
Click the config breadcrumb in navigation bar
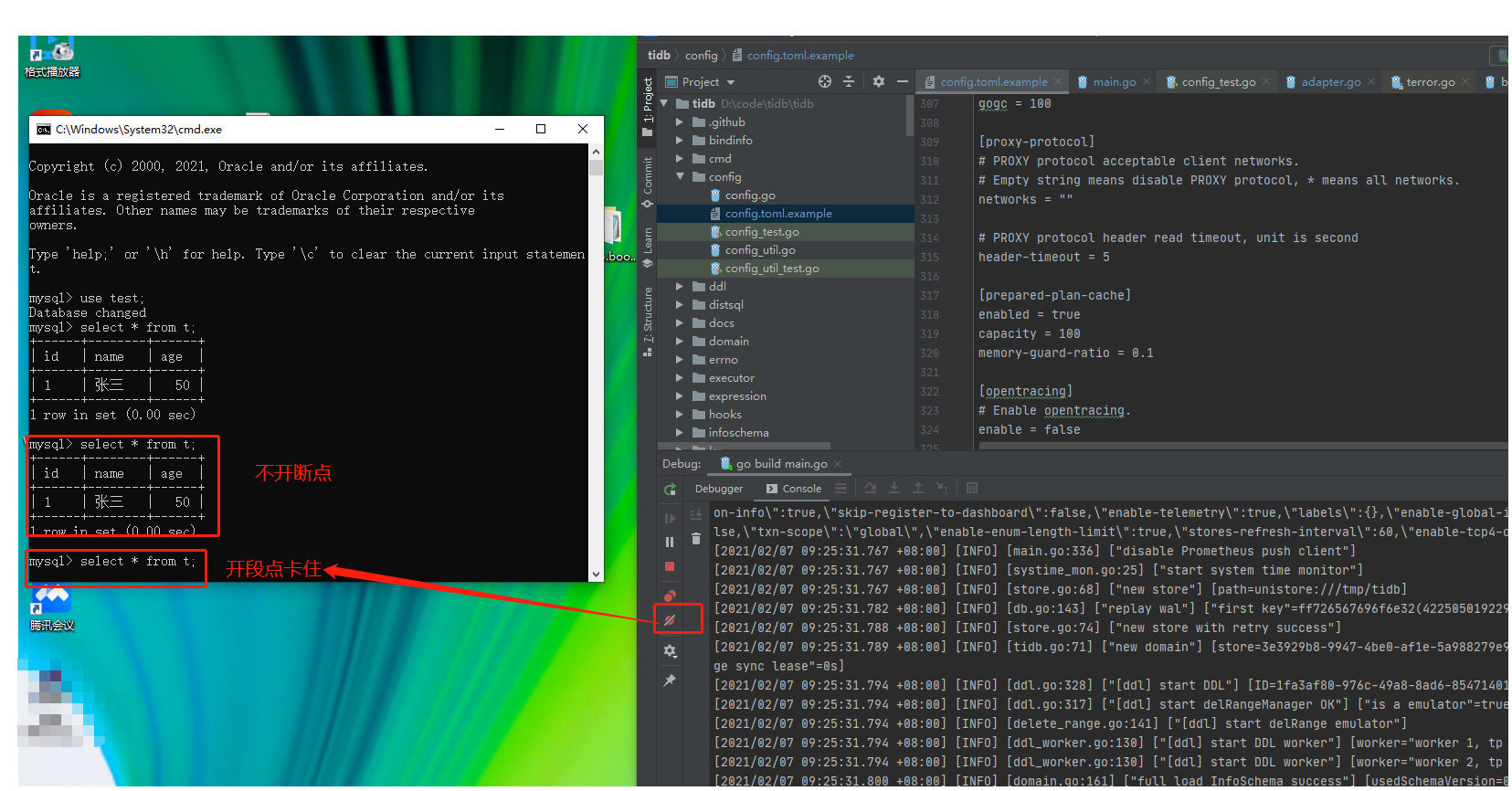point(701,56)
